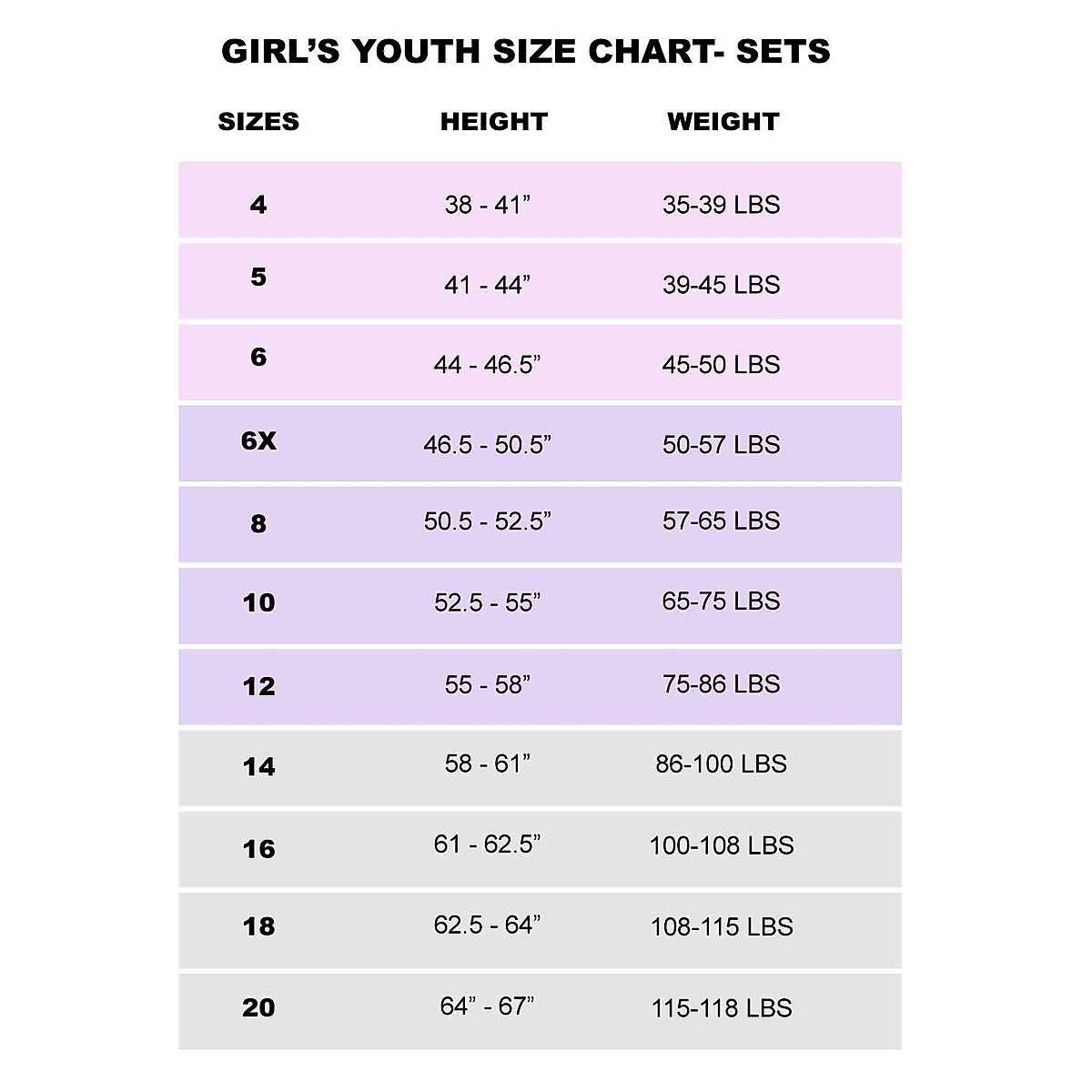Select the size 6X row label
1092x1092 pixels.
click(258, 441)
